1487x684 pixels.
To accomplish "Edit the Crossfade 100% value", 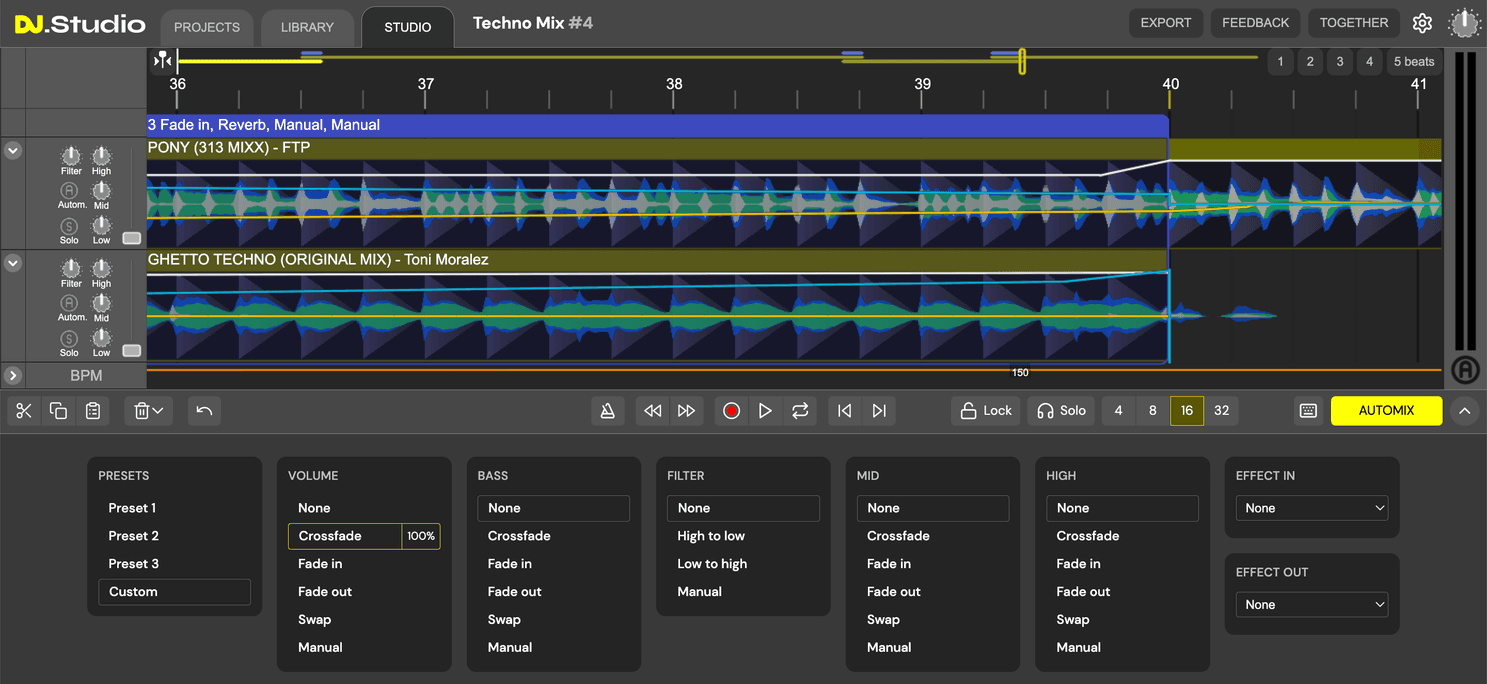I will [x=421, y=536].
